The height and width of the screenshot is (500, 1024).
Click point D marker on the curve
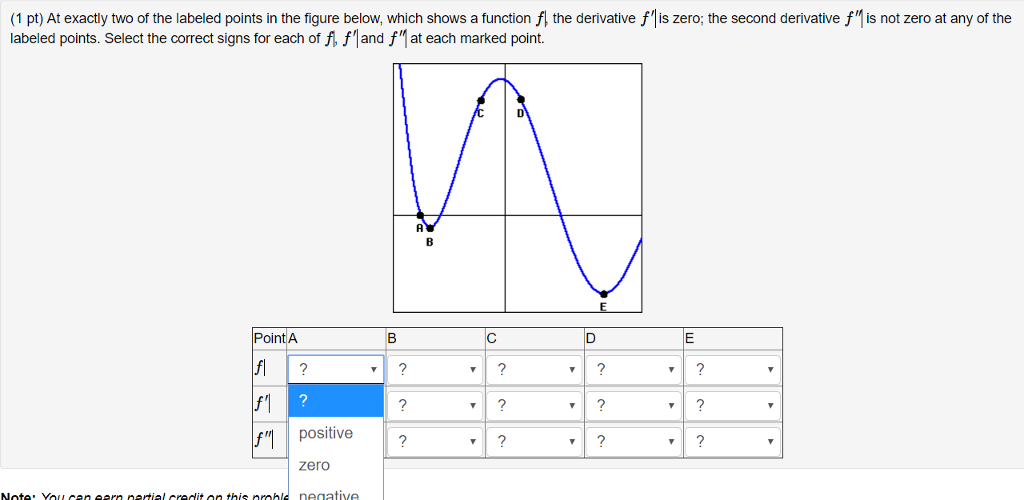[x=520, y=100]
